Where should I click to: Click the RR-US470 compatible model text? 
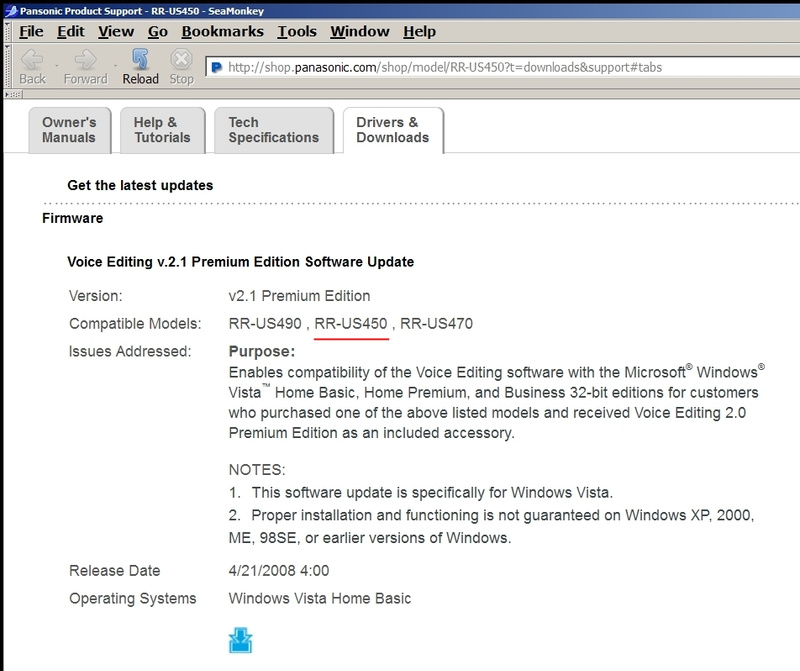pos(437,324)
